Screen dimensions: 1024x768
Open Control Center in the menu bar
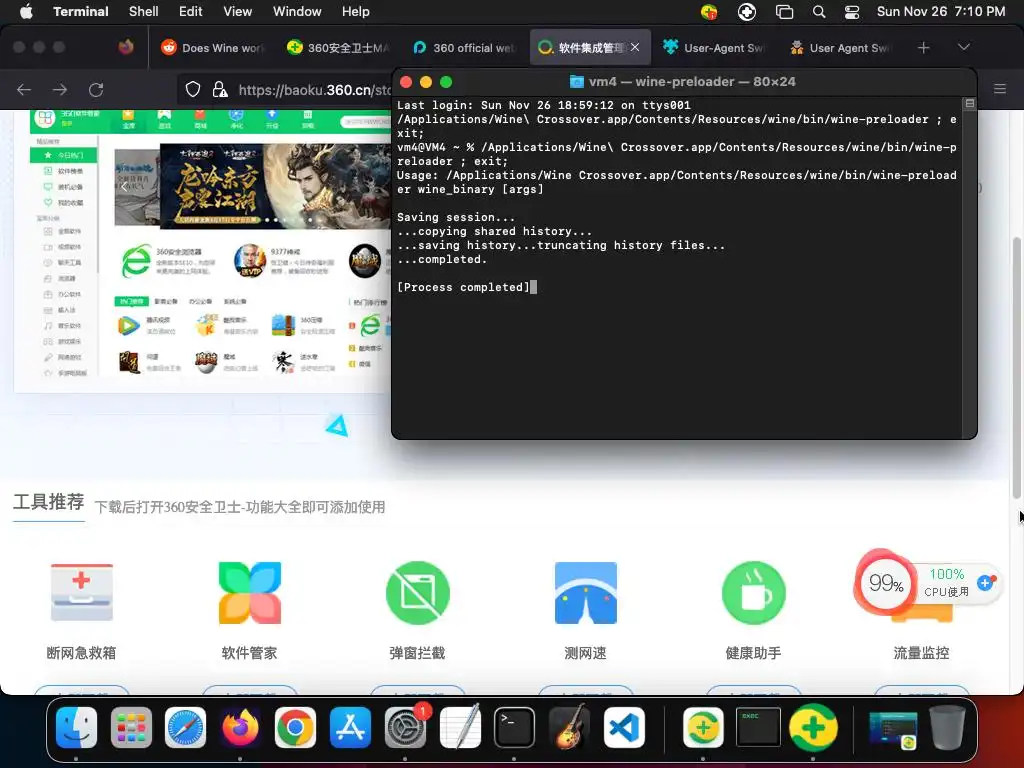pyautogui.click(x=852, y=12)
